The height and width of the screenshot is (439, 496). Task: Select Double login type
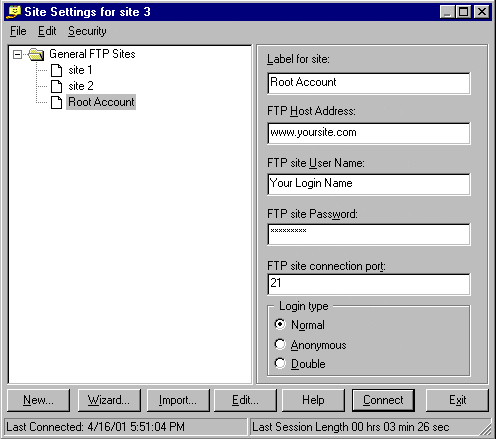click(x=280, y=363)
